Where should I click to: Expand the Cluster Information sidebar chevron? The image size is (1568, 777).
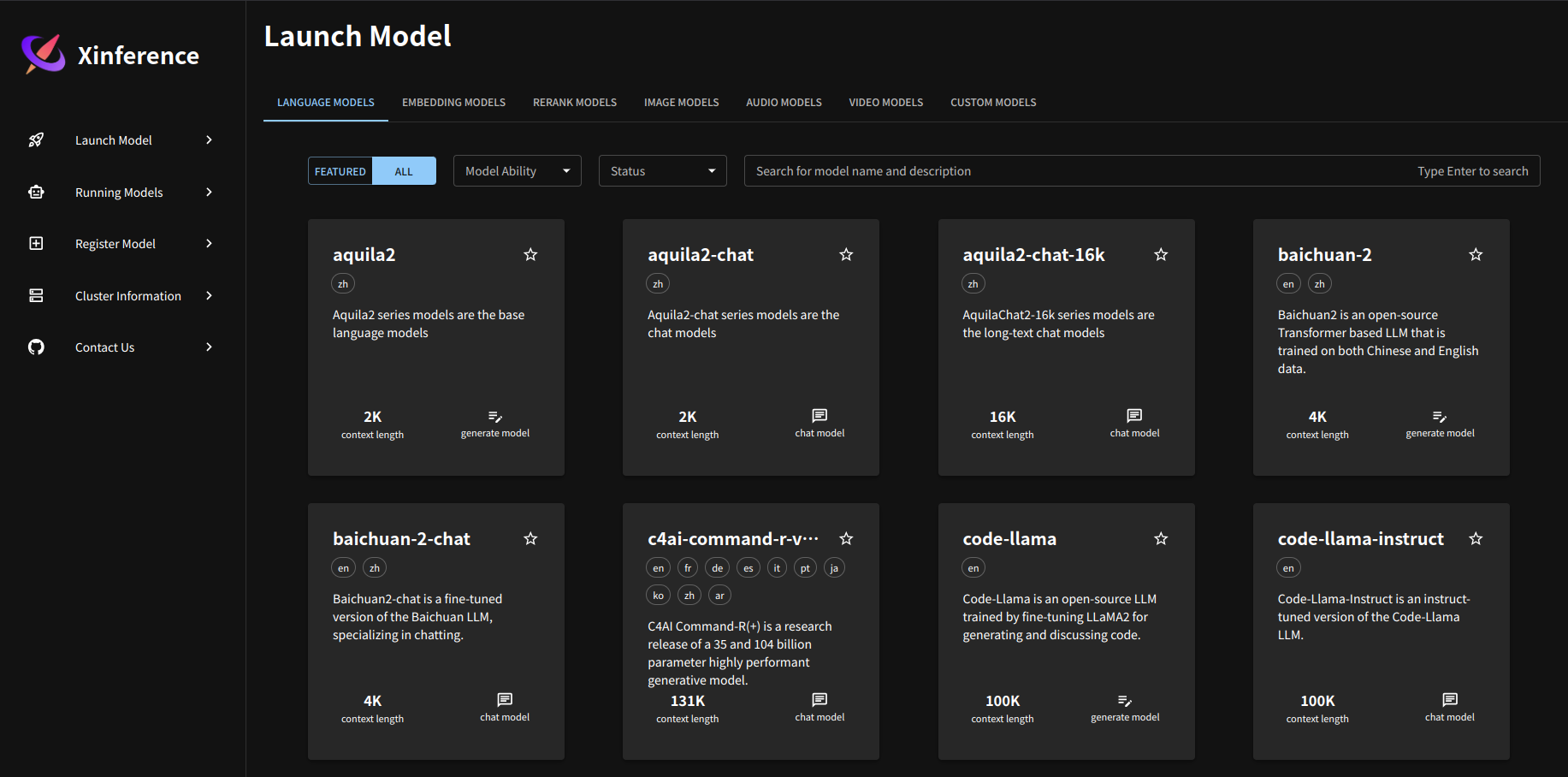coord(209,295)
